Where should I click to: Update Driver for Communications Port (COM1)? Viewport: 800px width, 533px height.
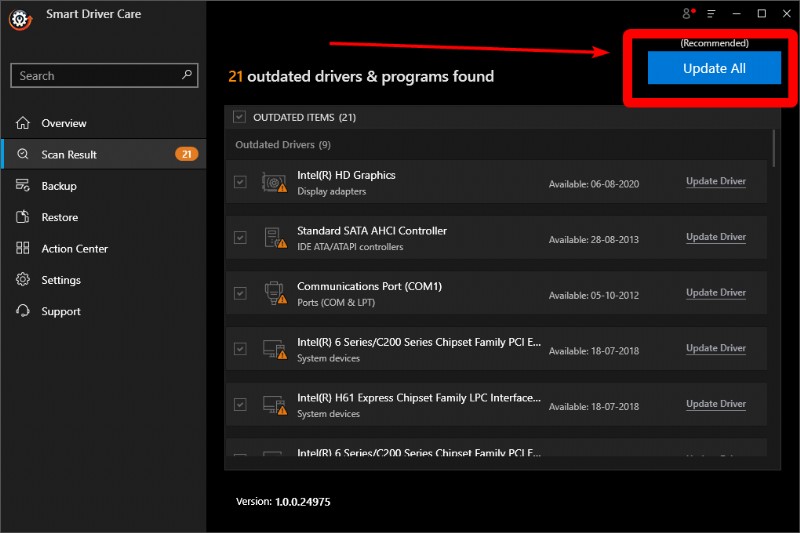(716, 292)
